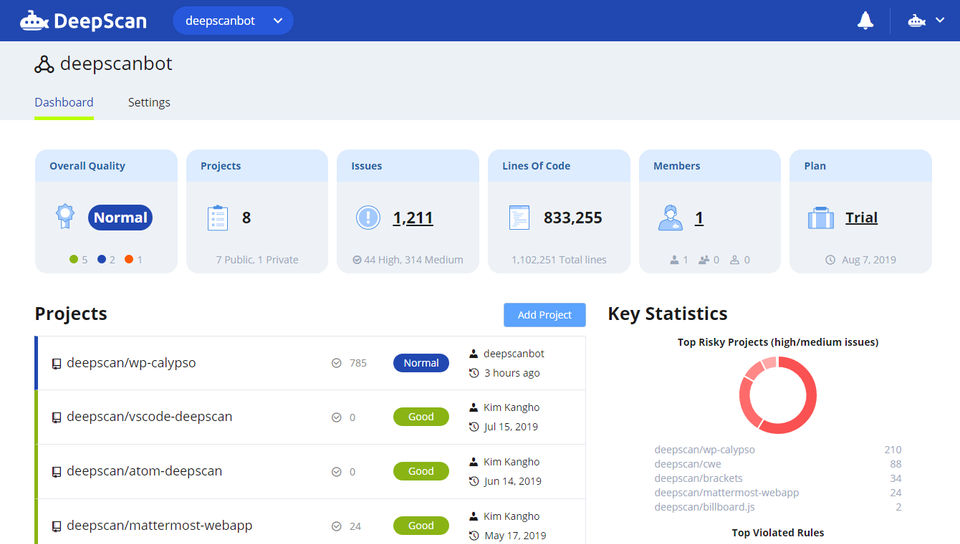Switch to the Settings tab
960x544 pixels.
[x=149, y=102]
